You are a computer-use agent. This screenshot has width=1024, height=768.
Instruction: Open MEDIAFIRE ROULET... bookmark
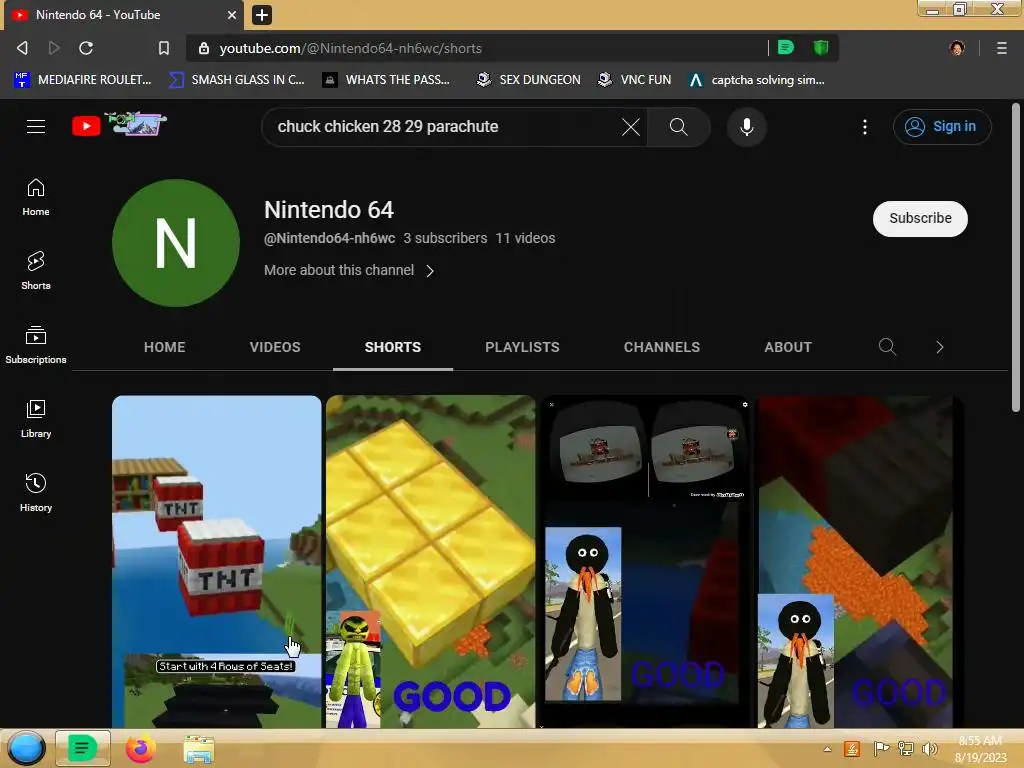(82, 80)
